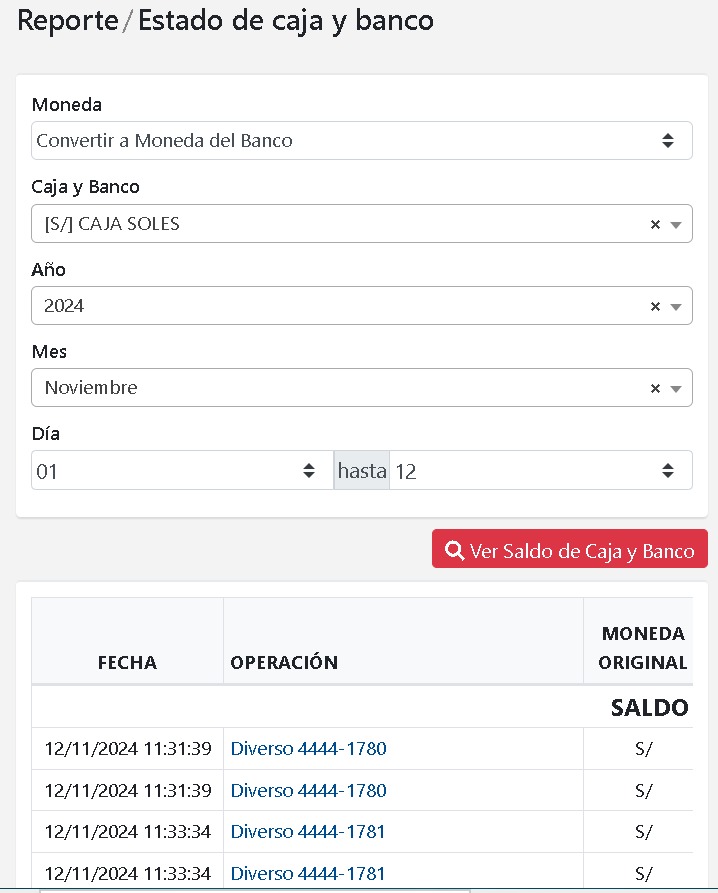Viewport: 718px width, 893px height.
Task: Click the Reporte breadcrumb link
Action: pyautogui.click(x=68, y=21)
